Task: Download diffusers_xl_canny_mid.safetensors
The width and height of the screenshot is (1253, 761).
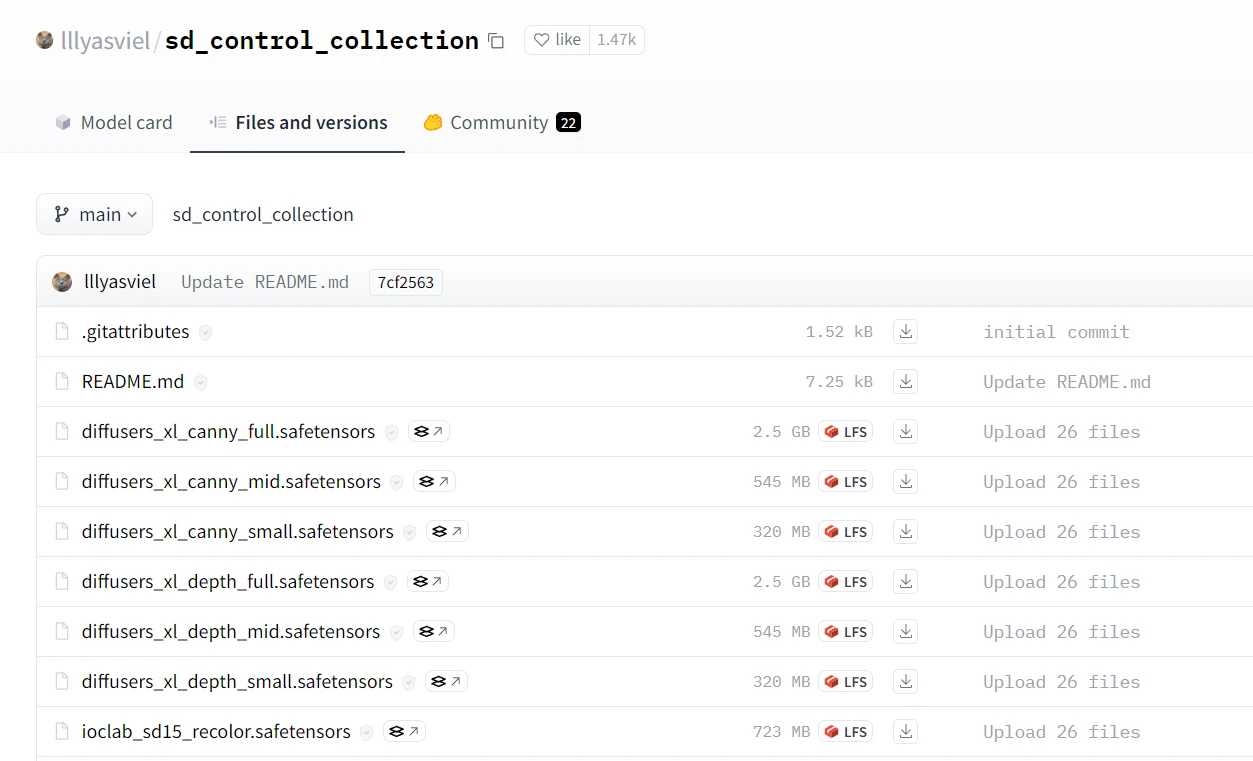Action: click(906, 482)
